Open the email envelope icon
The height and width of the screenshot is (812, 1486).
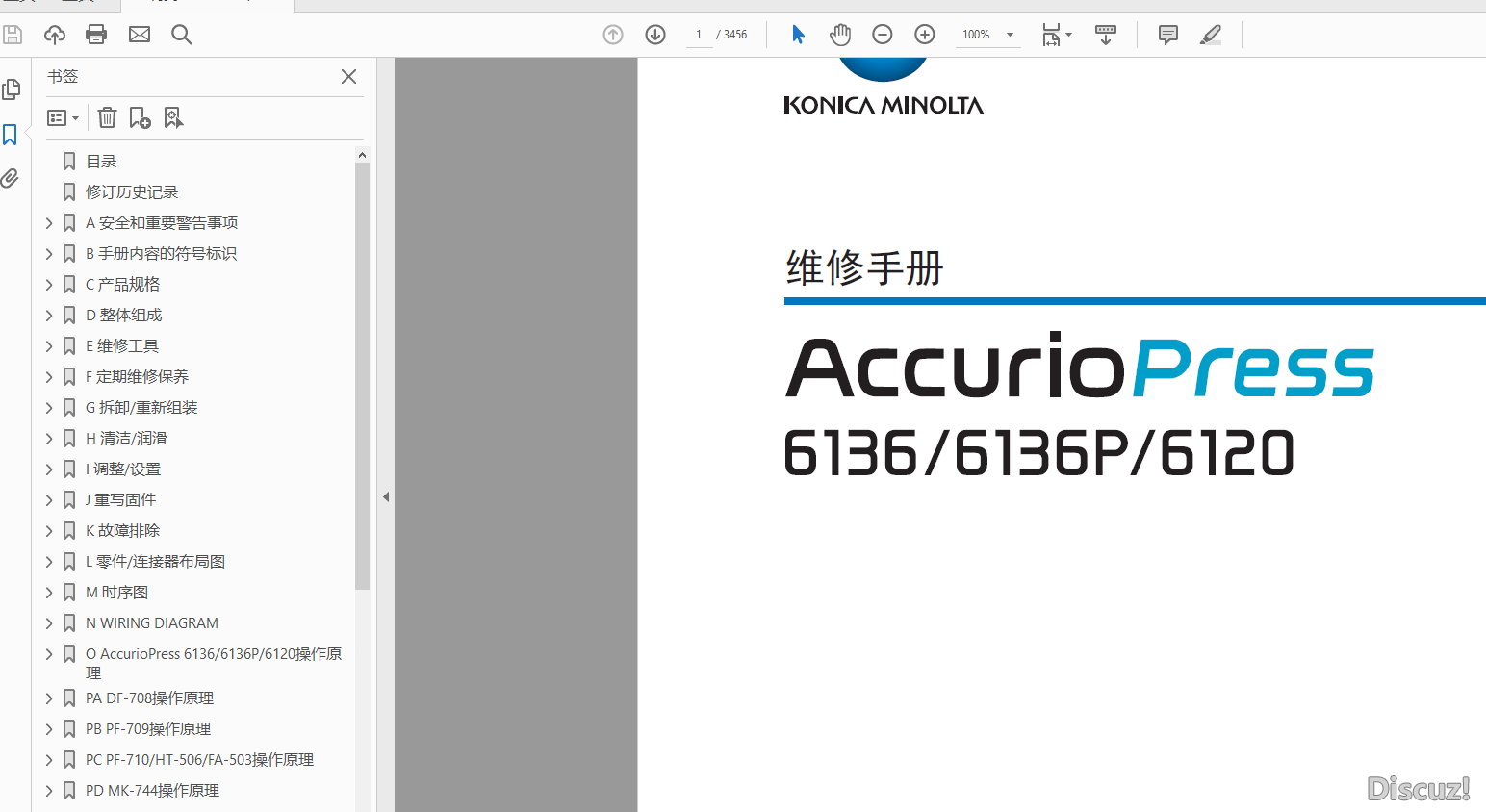coord(140,35)
